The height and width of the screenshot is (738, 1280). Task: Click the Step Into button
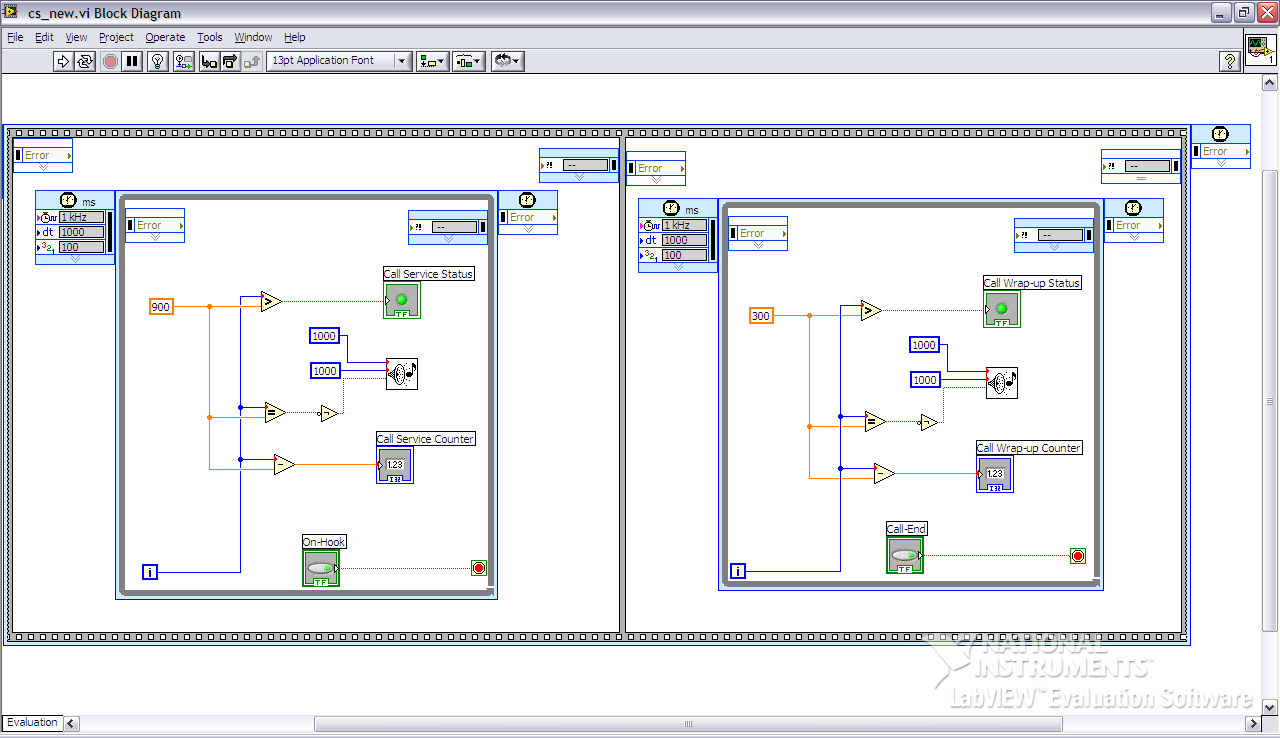coord(208,61)
